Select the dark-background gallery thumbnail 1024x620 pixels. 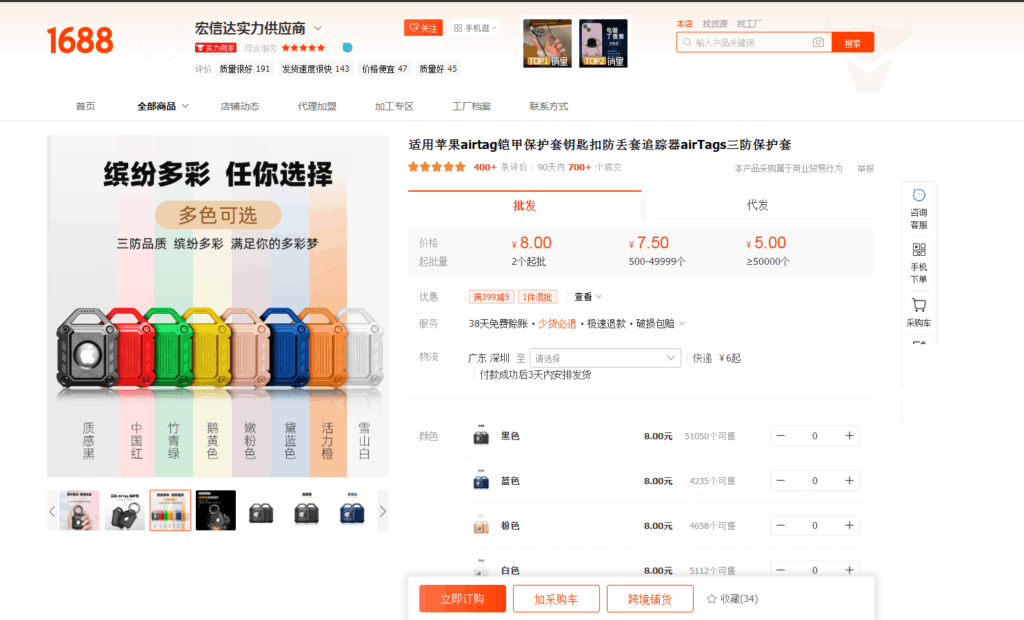click(216, 510)
